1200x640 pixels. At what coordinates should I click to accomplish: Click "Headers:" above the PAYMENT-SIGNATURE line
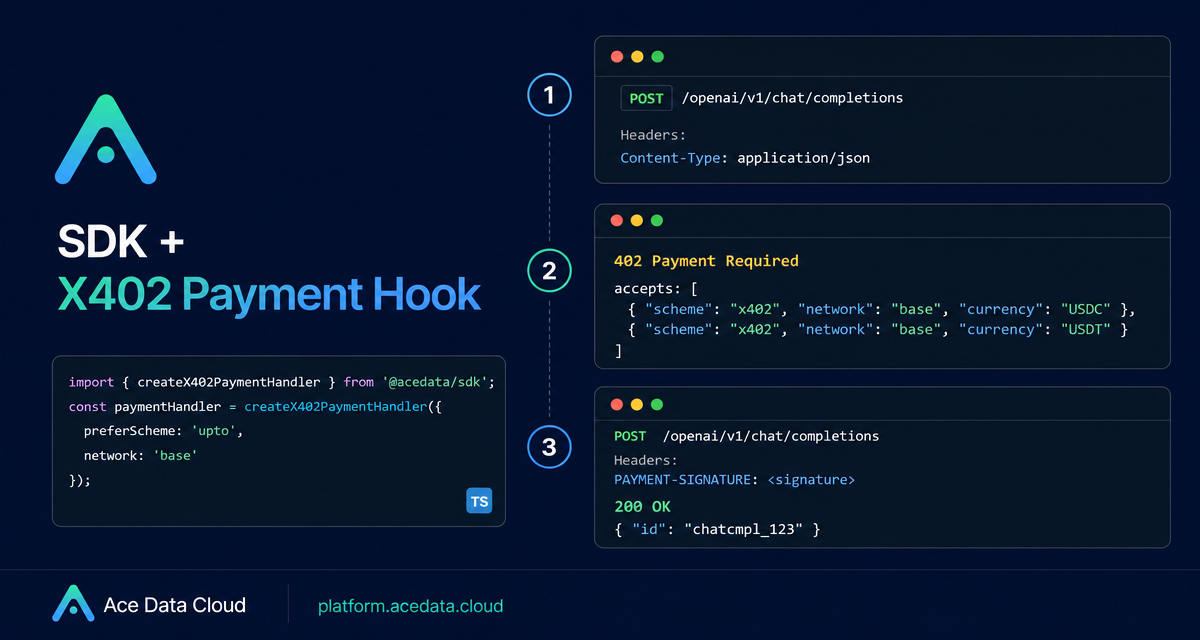(x=646, y=461)
